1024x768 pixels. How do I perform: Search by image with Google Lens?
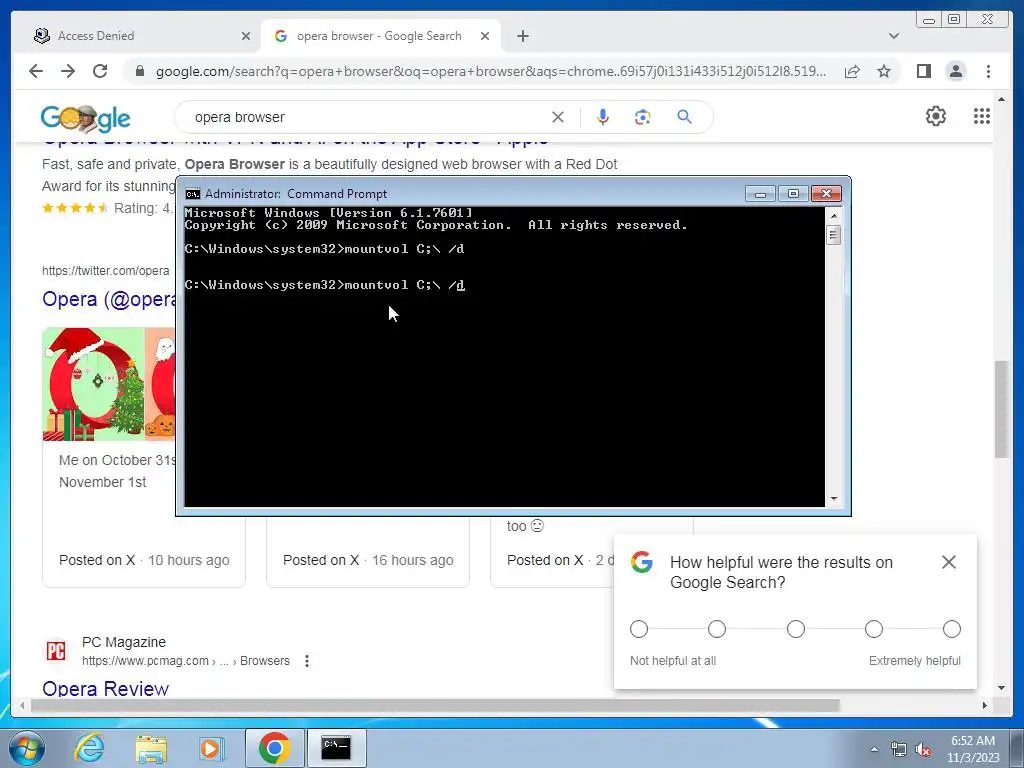(643, 117)
